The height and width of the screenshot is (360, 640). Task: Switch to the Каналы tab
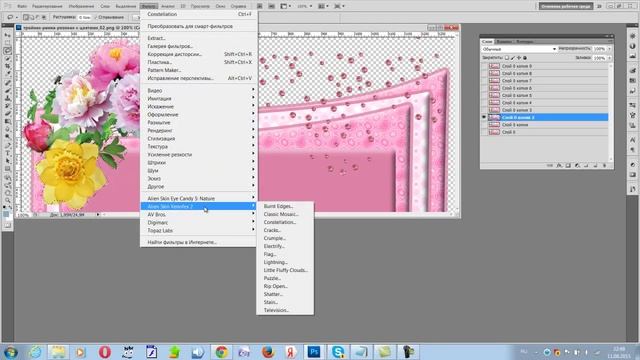coord(504,42)
